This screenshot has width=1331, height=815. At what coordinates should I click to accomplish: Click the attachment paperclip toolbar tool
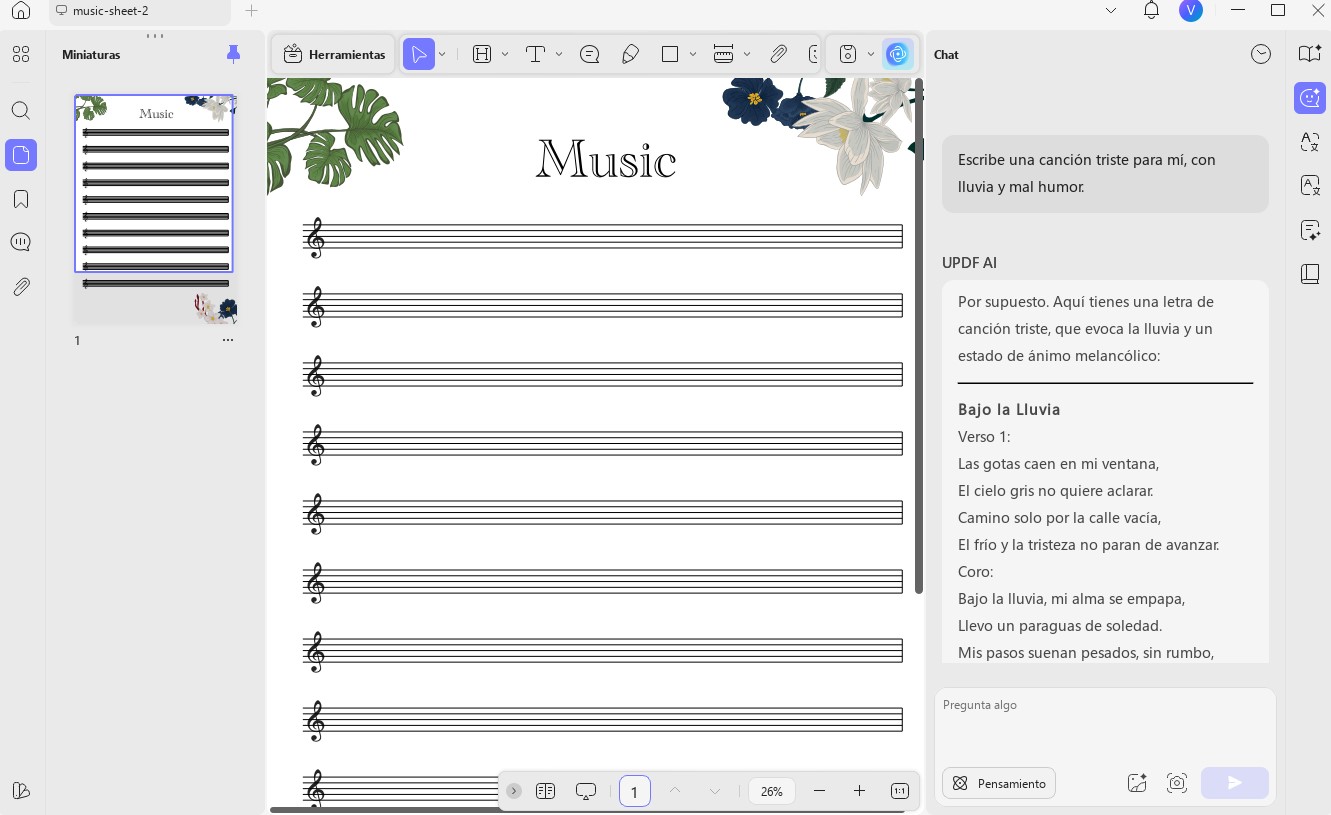778,54
